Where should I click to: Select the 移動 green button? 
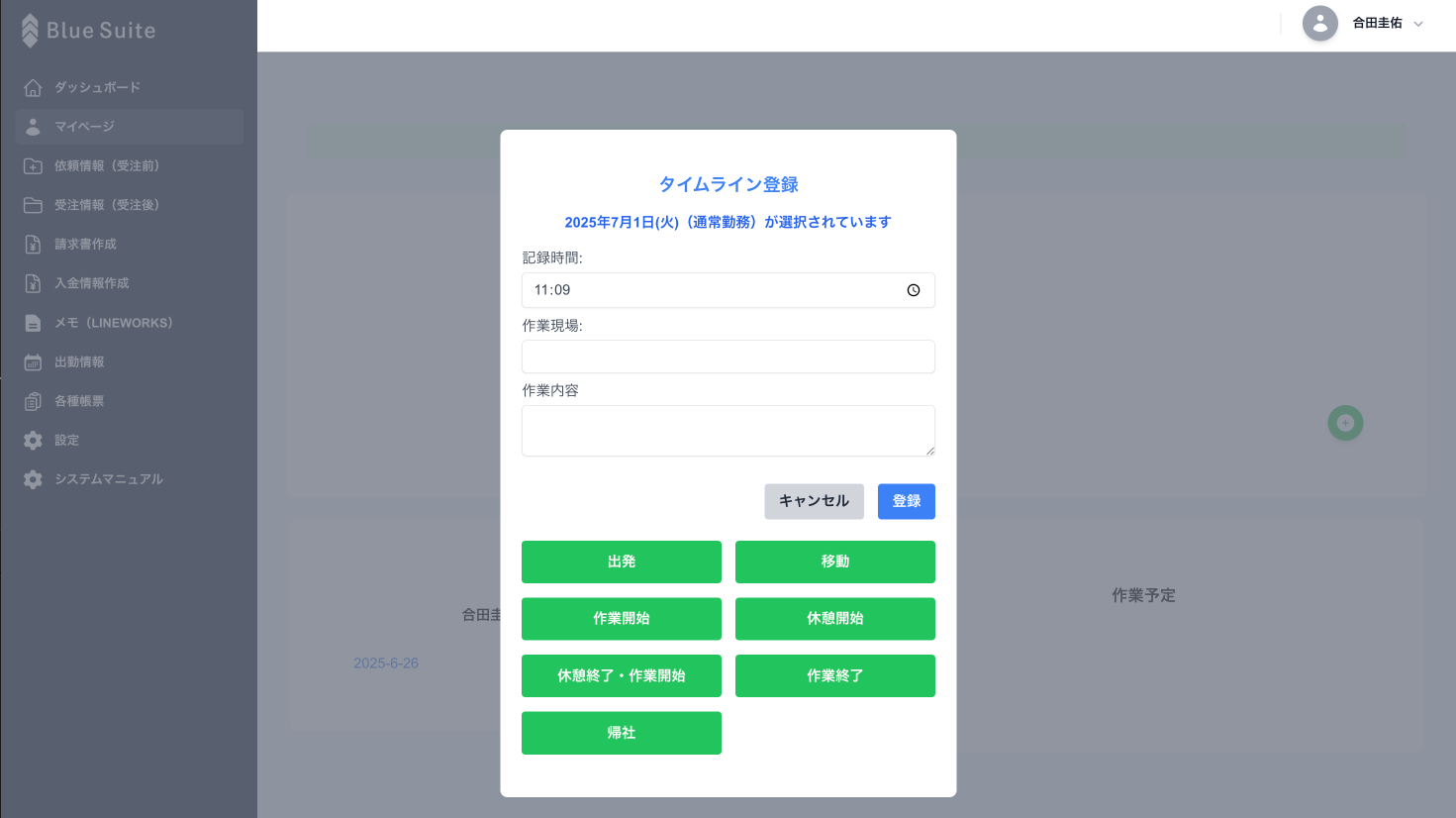tap(835, 562)
